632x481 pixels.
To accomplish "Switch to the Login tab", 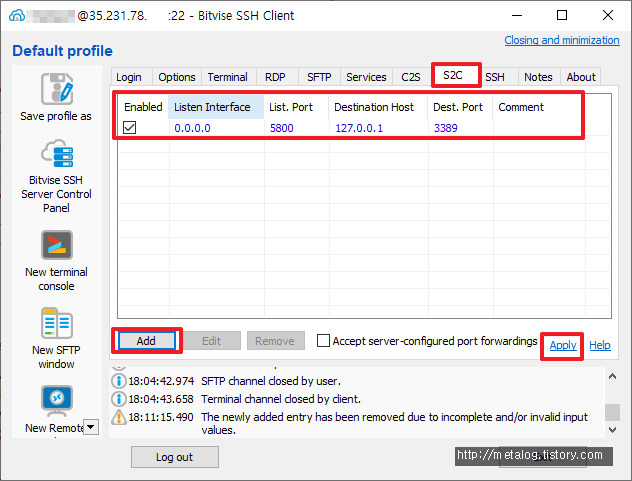I will [129, 77].
